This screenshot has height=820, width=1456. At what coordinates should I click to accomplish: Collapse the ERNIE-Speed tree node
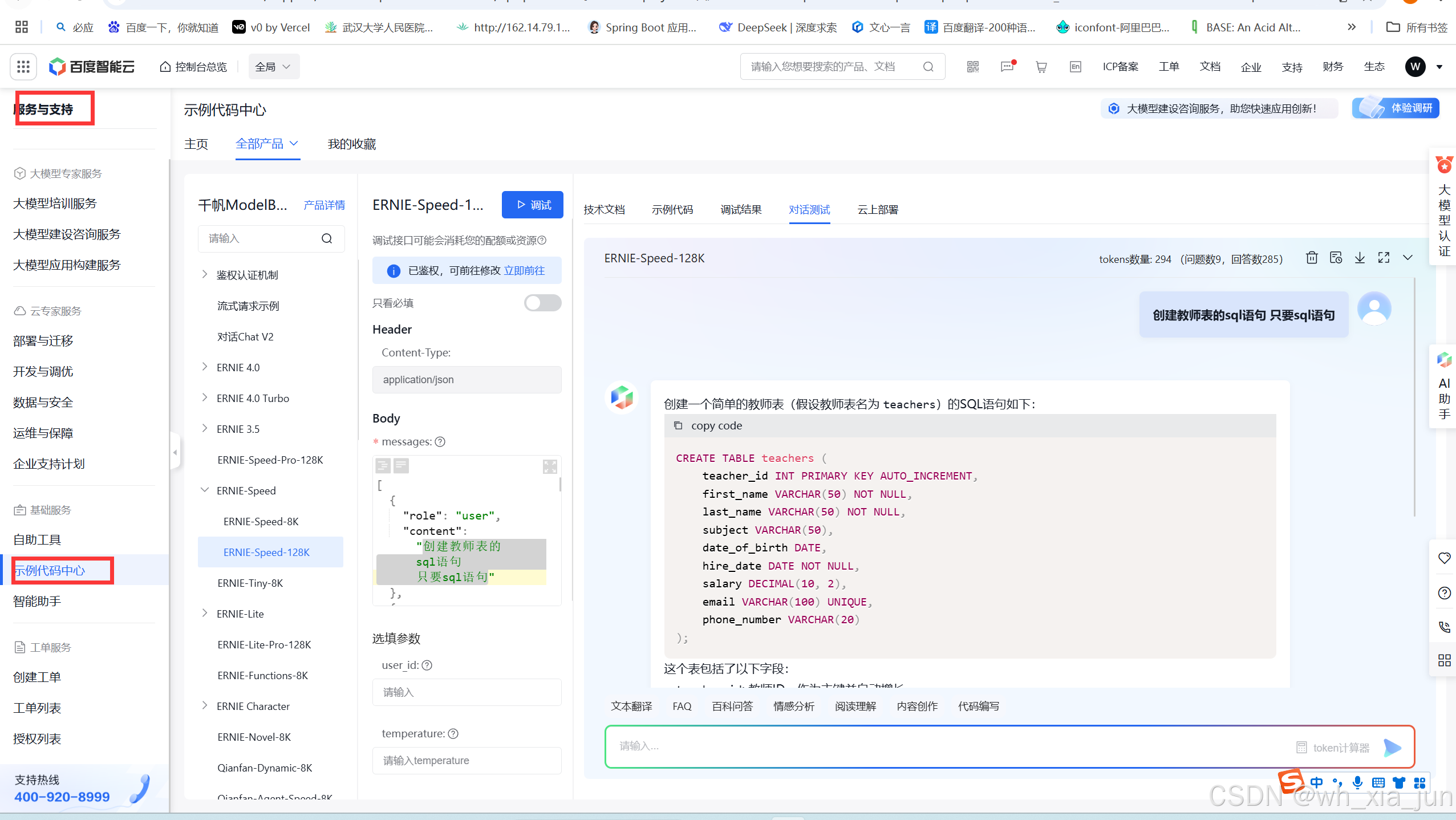[205, 490]
